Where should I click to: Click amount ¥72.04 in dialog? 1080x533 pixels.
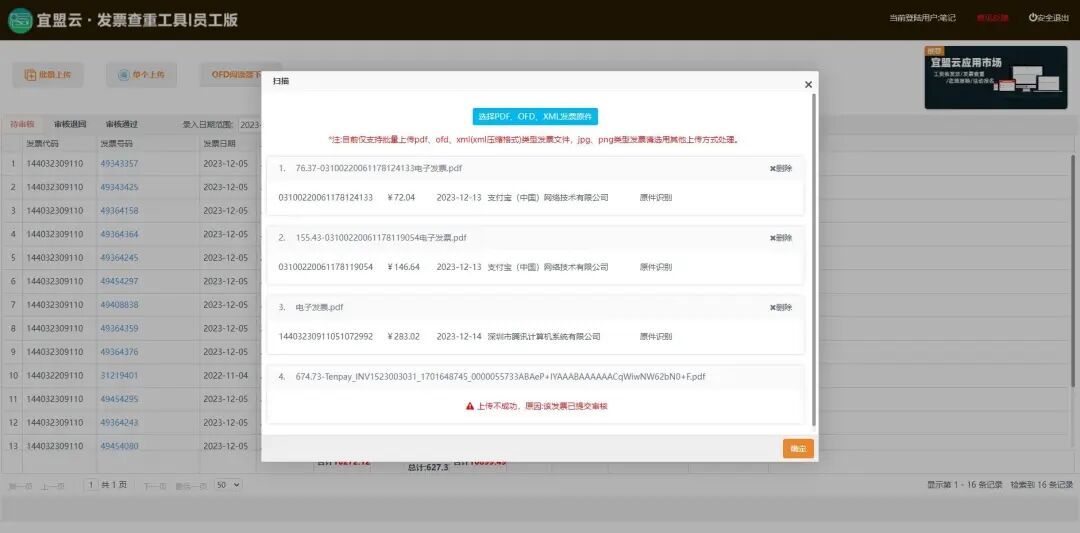click(402, 198)
